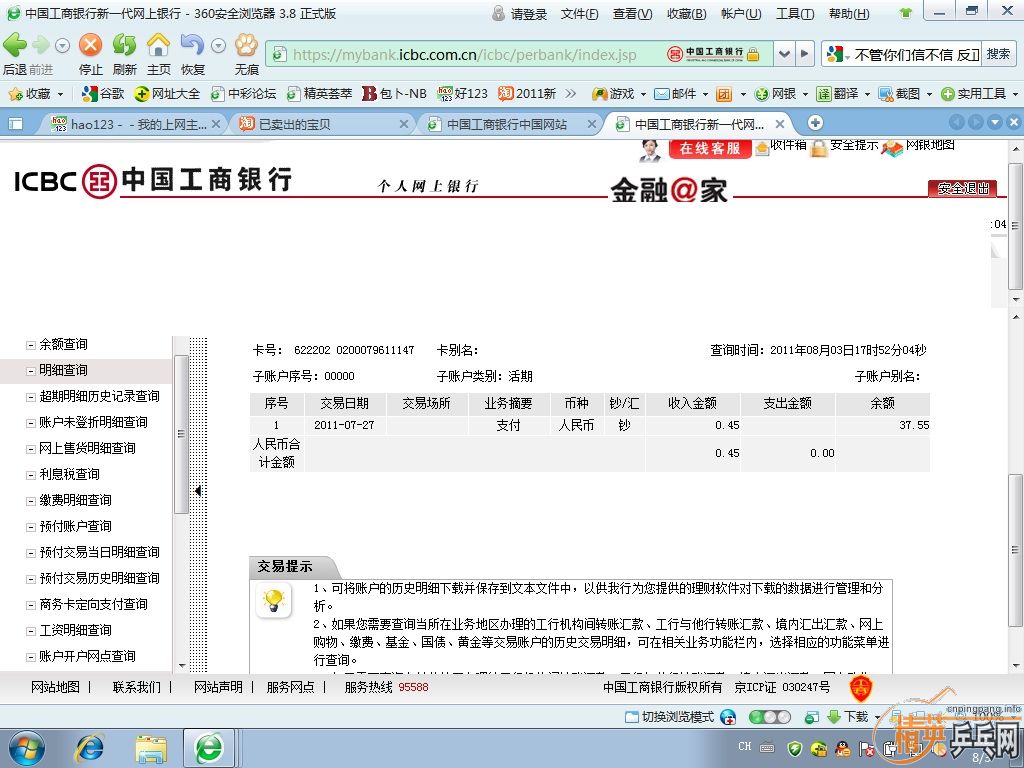The height and width of the screenshot is (768, 1024).
Task: Open the 网址大全 bookmark
Action: tap(168, 94)
